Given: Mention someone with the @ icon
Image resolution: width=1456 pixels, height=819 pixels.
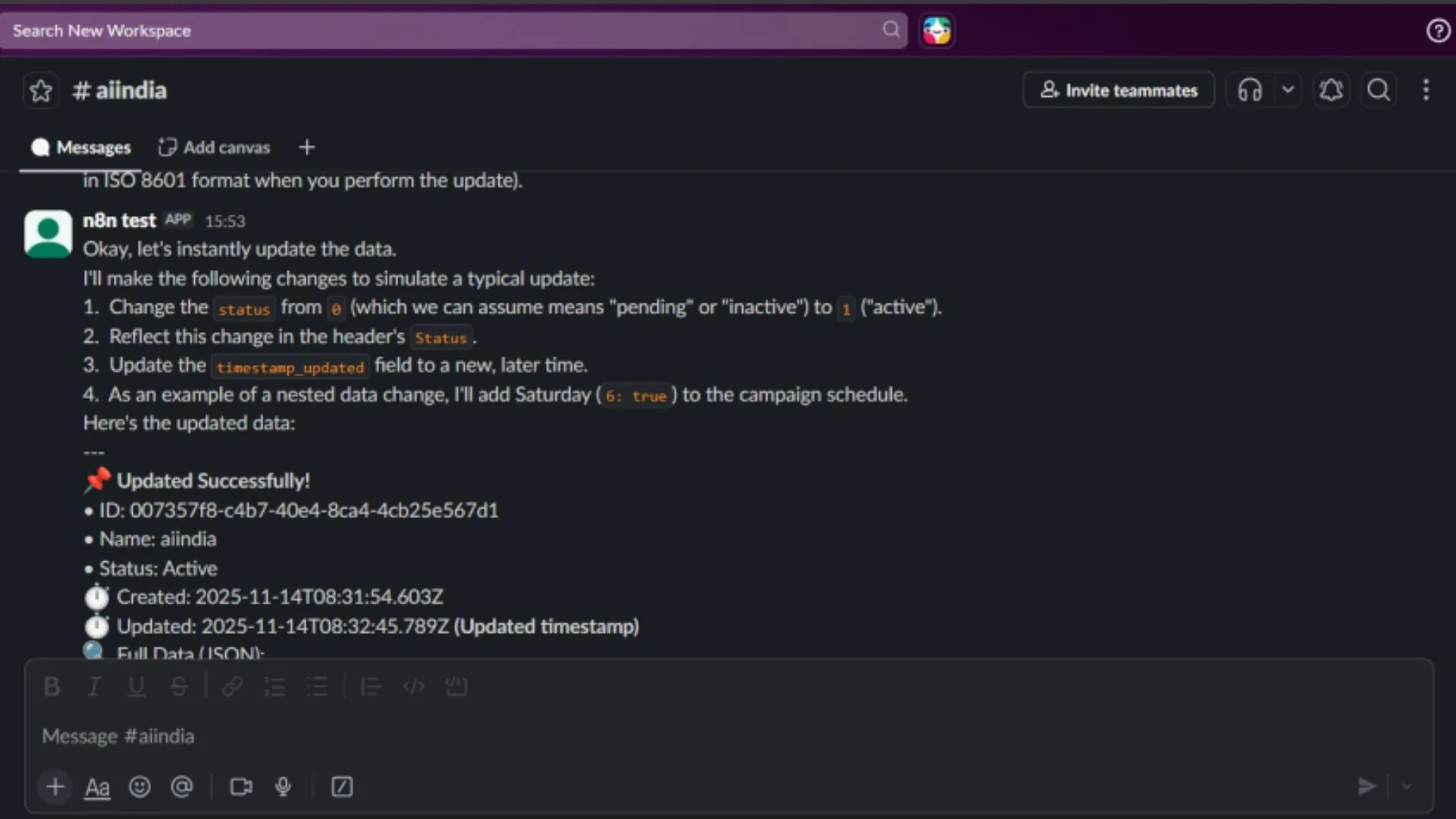Looking at the screenshot, I should tap(182, 786).
